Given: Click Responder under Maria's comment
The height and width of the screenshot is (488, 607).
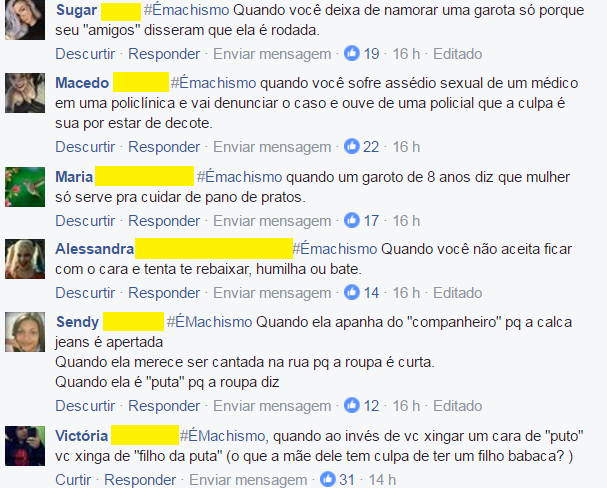Looking at the screenshot, I should [x=164, y=221].
